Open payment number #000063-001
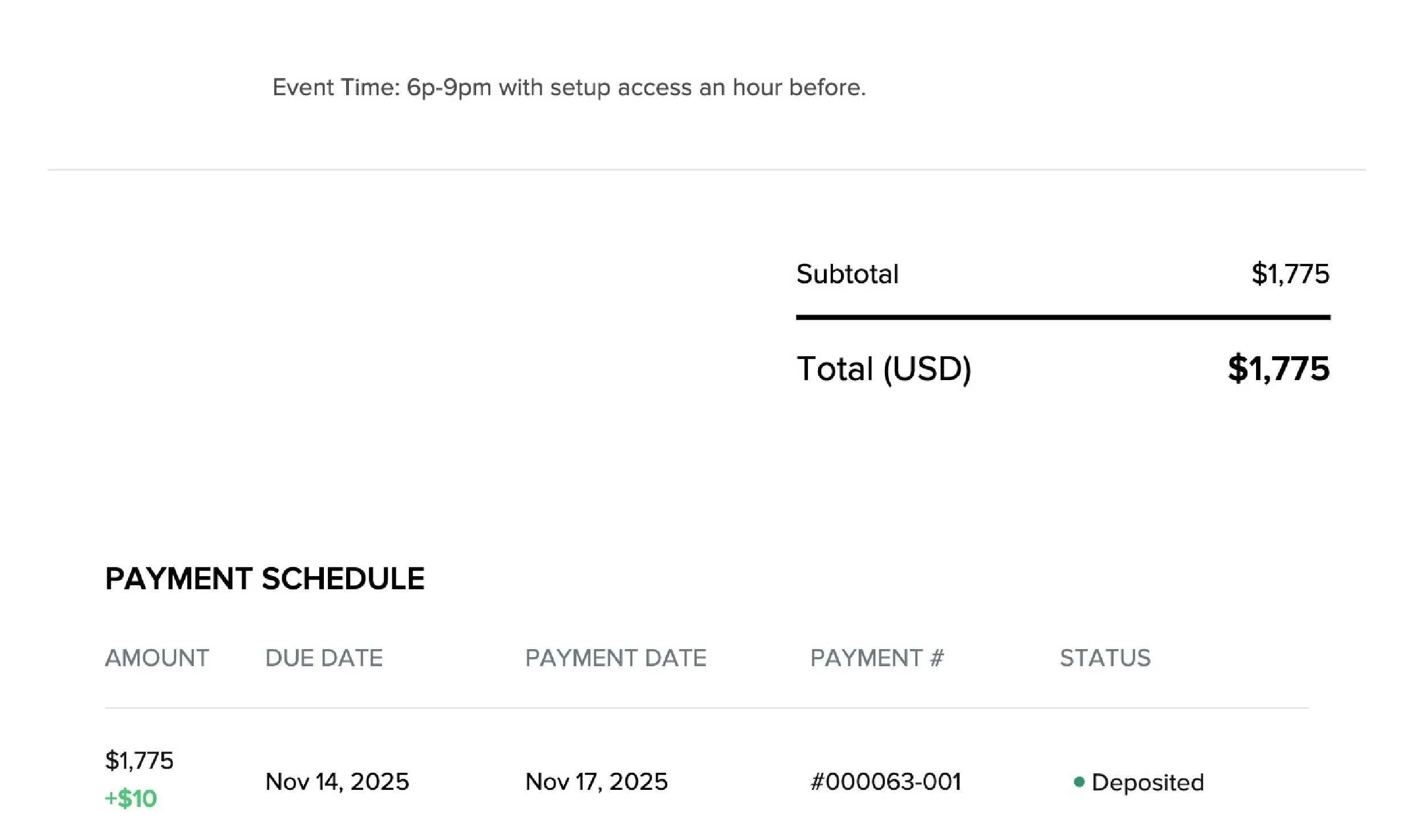This screenshot has width=1414, height=840. [885, 781]
